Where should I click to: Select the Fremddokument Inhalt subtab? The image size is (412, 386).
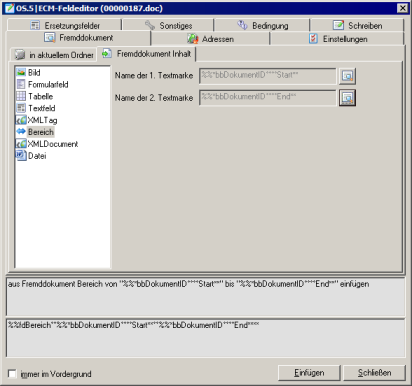tap(146, 54)
